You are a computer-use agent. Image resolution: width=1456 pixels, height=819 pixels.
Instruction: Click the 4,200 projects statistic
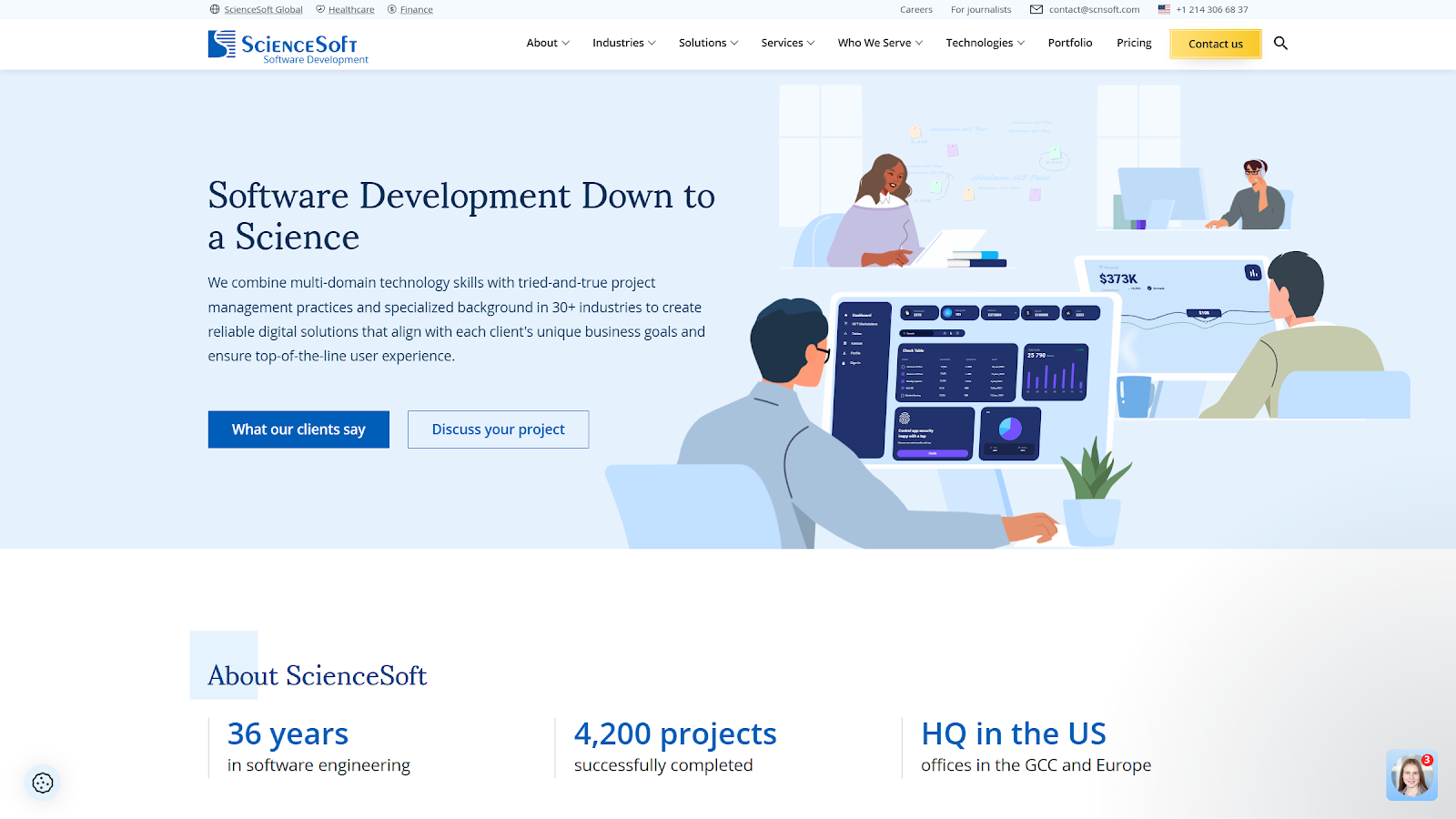pos(675,733)
